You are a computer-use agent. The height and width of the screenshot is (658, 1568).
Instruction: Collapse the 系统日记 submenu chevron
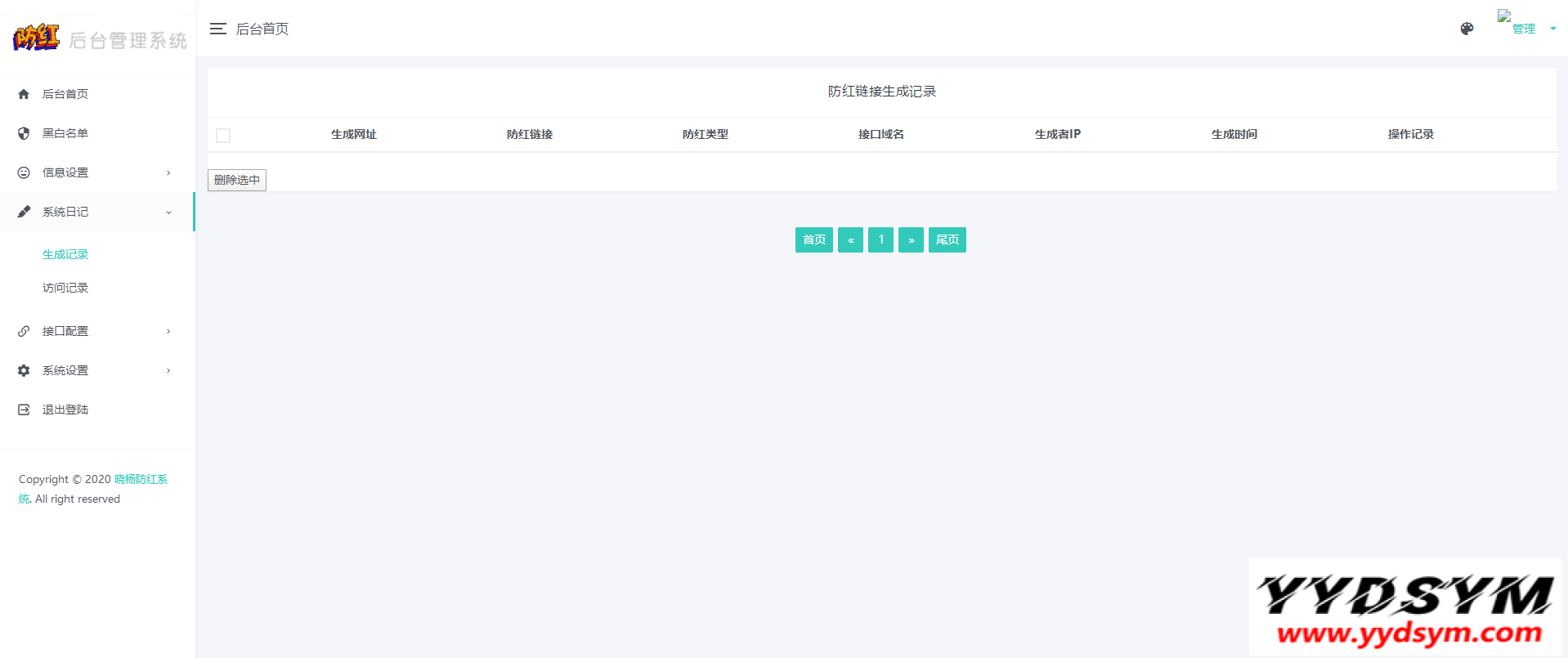(x=168, y=213)
